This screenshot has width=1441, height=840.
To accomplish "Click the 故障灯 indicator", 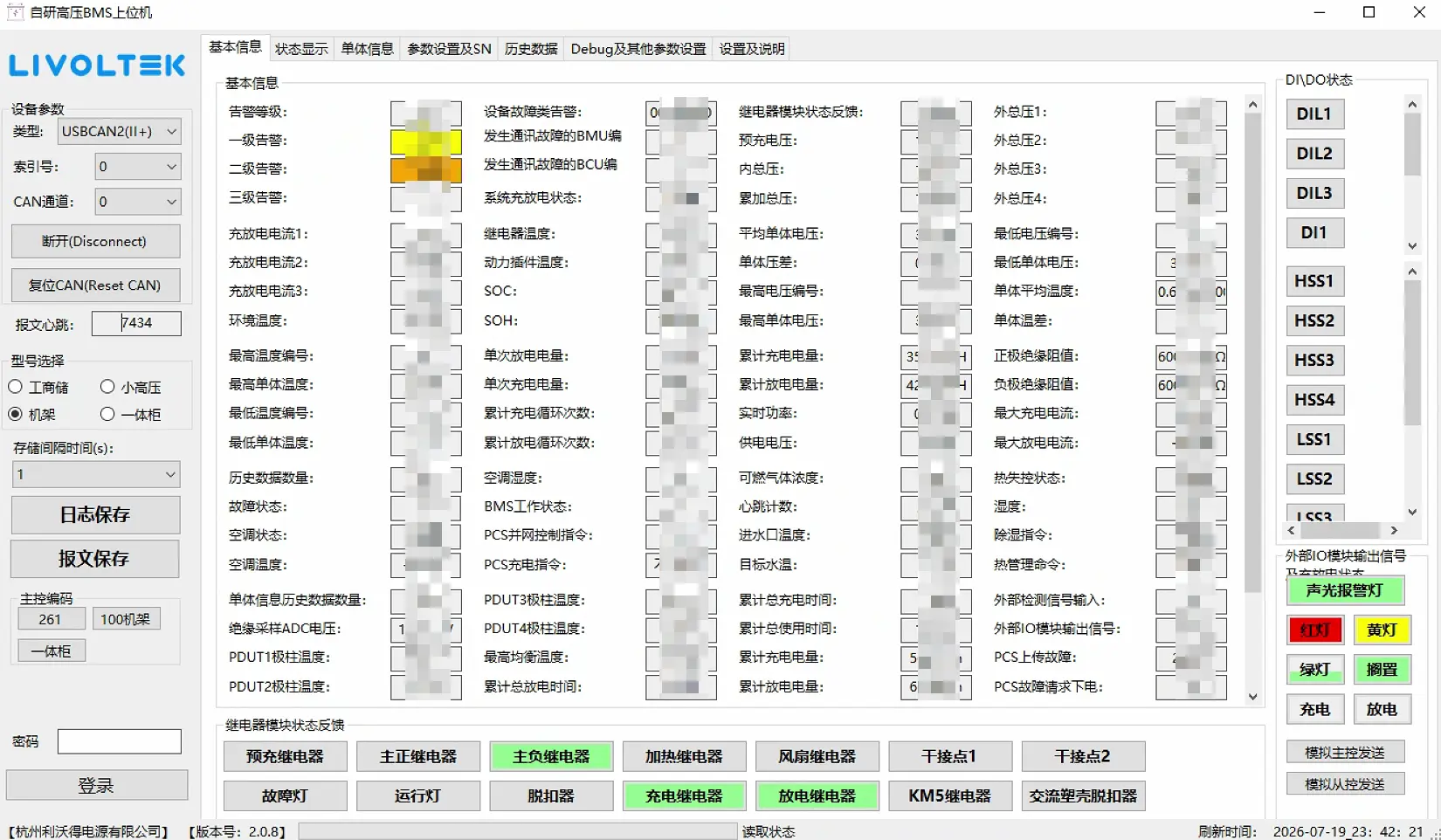I will coord(285,795).
